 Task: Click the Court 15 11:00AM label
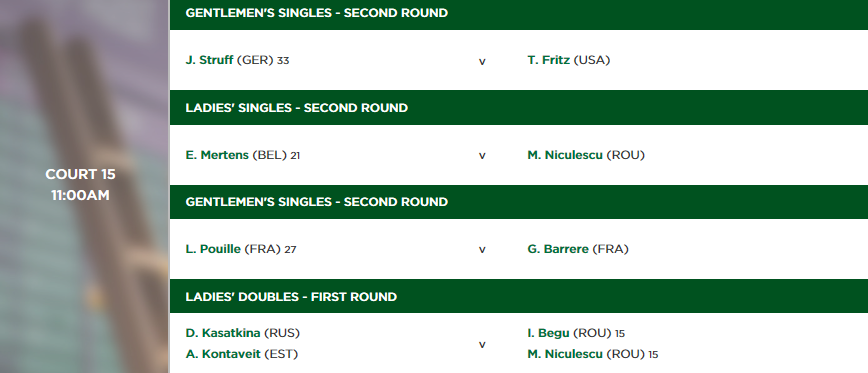click(80, 185)
